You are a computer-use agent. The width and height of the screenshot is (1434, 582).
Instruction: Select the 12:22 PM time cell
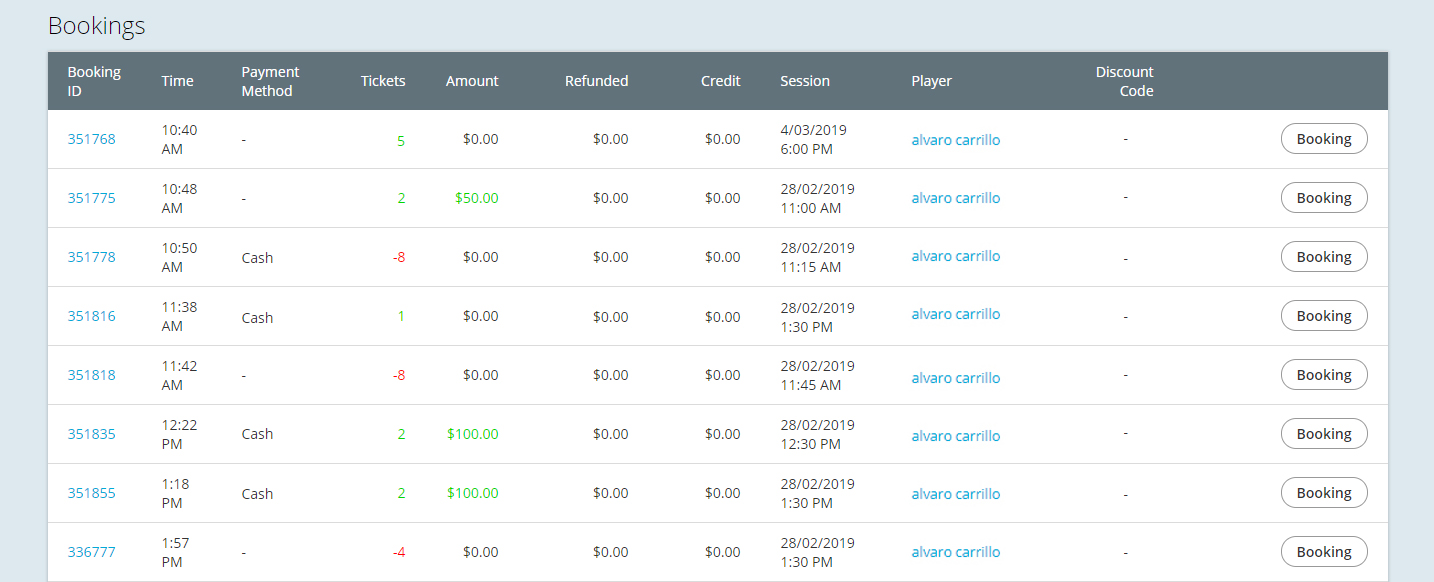point(179,434)
